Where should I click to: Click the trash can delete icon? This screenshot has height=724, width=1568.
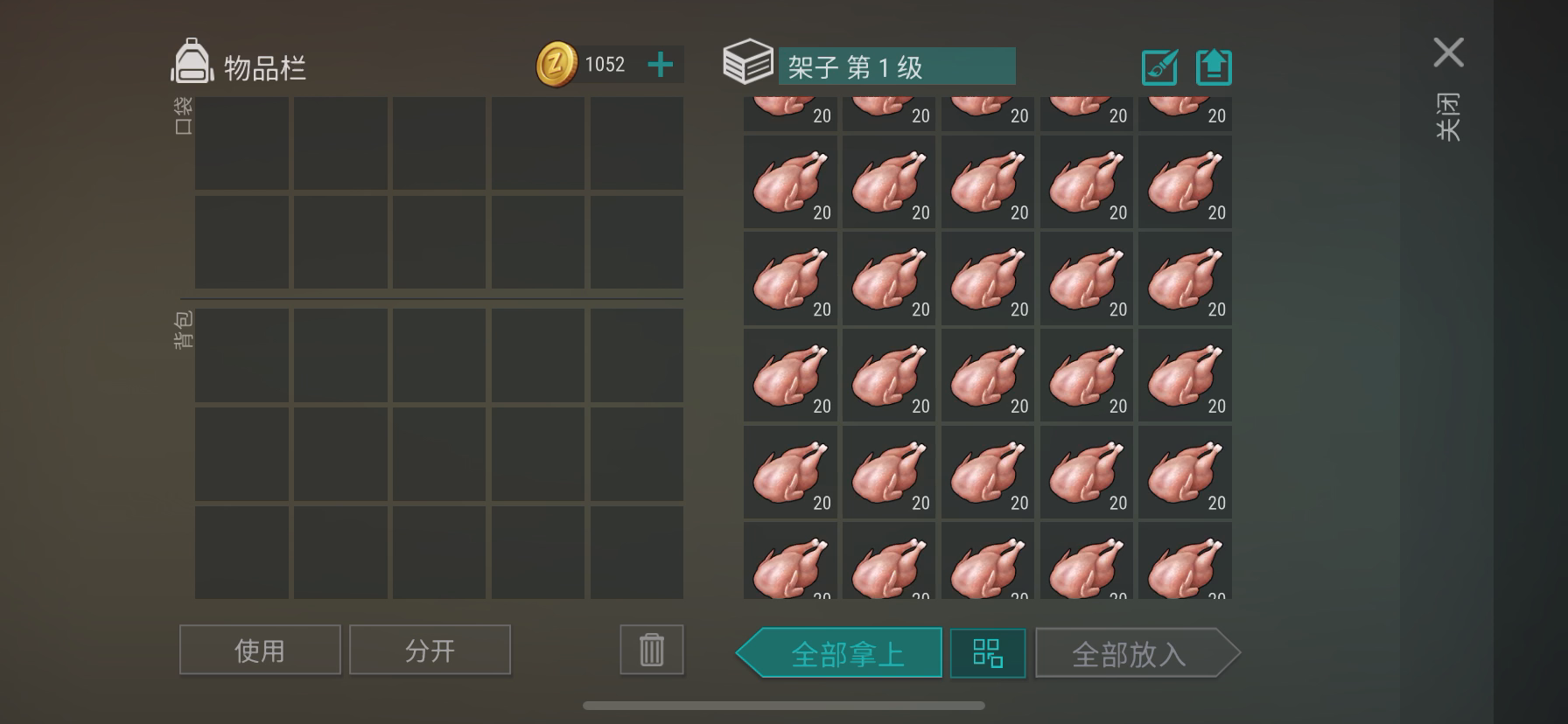click(652, 650)
